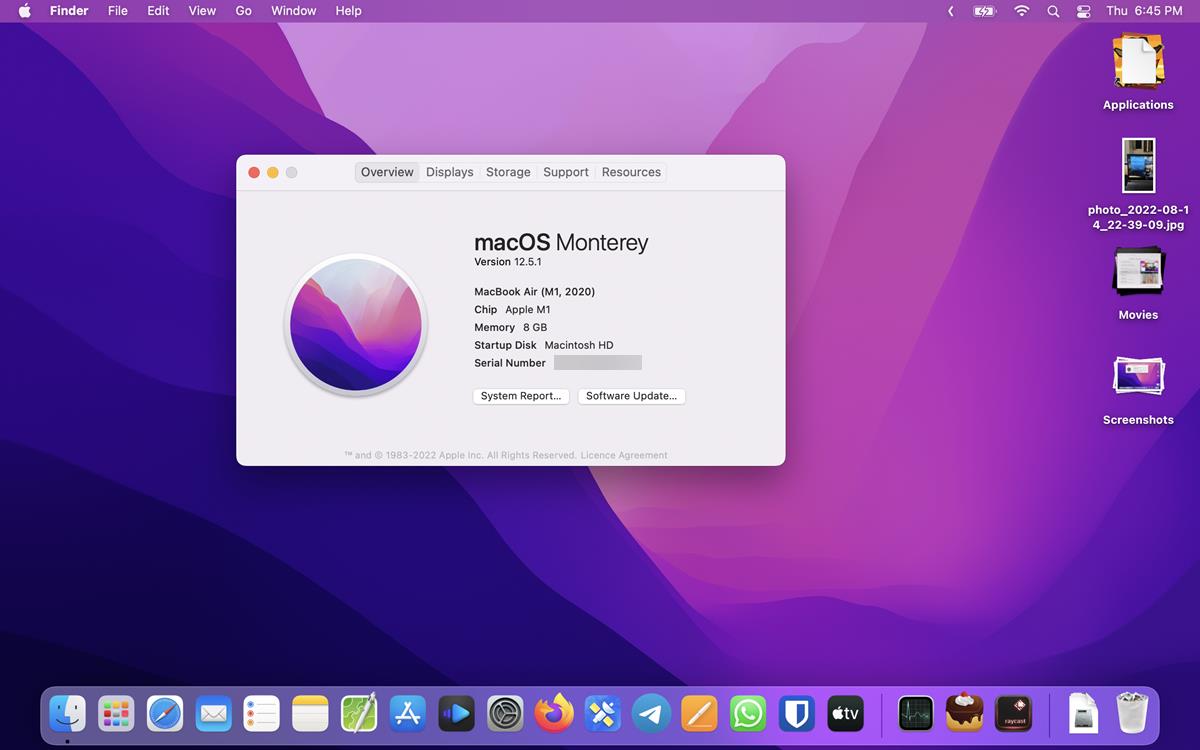Open Control Center in menu bar

[x=1083, y=11]
